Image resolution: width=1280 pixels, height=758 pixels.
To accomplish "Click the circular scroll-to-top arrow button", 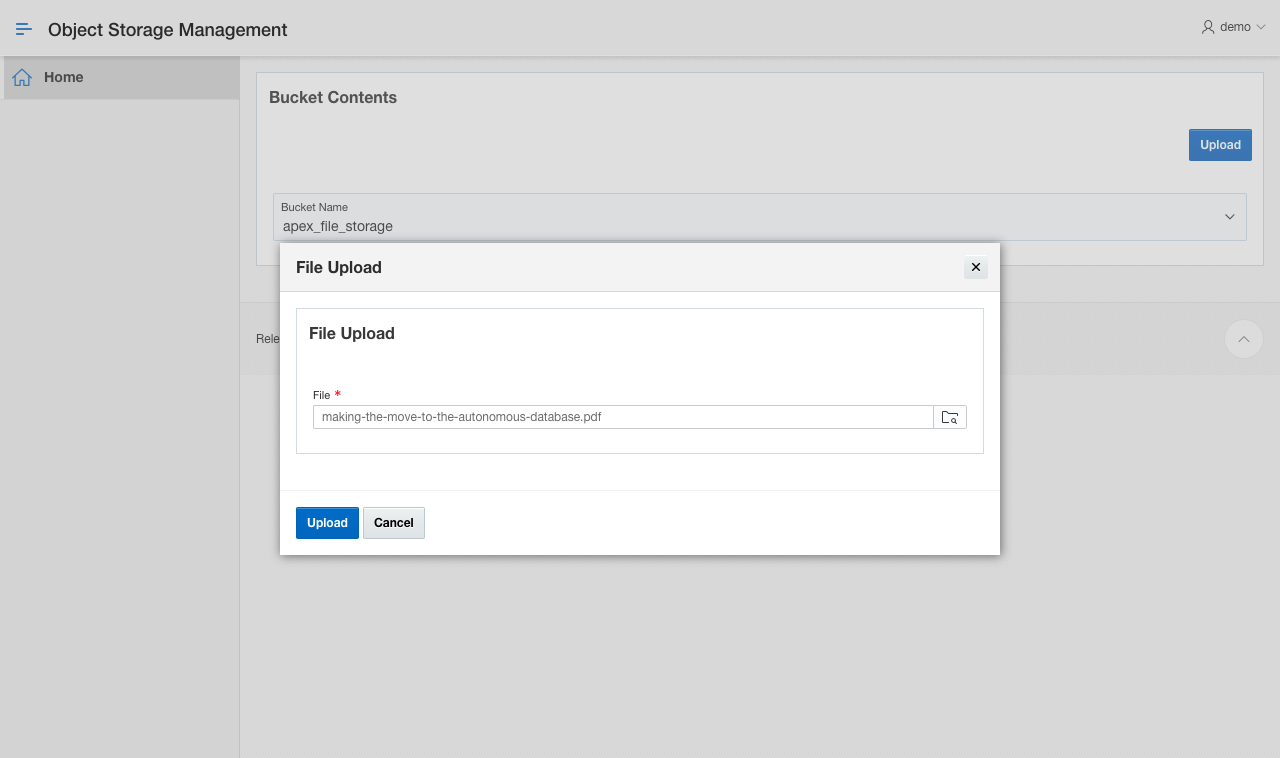I will (x=1244, y=339).
